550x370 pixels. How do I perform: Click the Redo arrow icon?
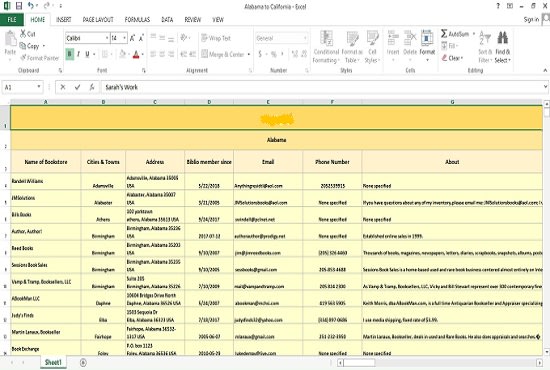point(47,6)
